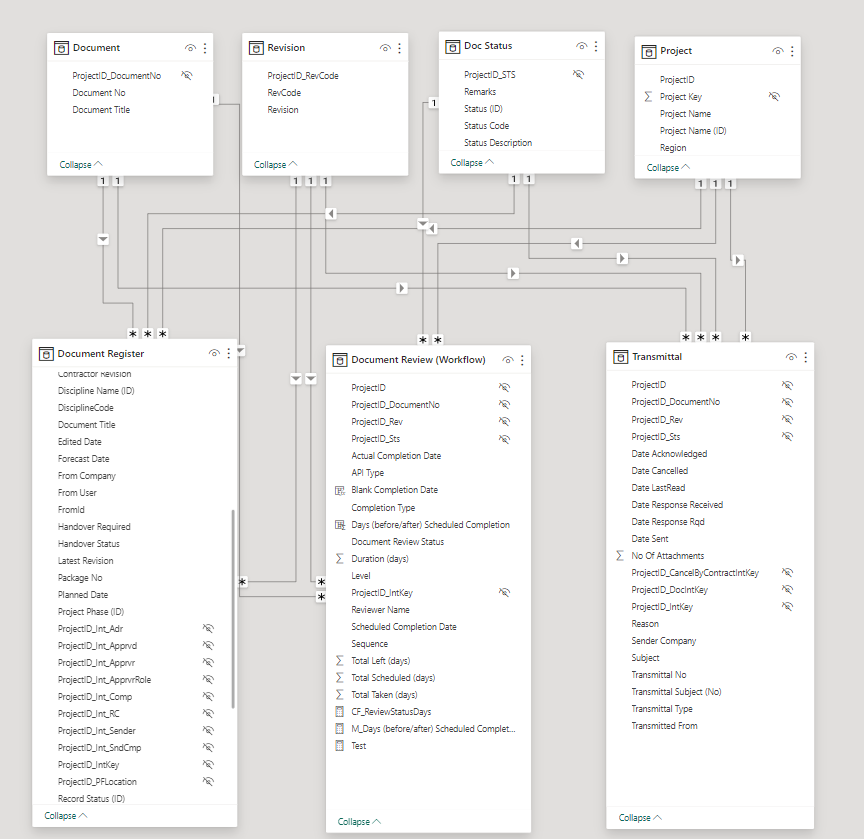
Task: Unhide ProjectID_STS field in Doc Status
Action: 578,74
